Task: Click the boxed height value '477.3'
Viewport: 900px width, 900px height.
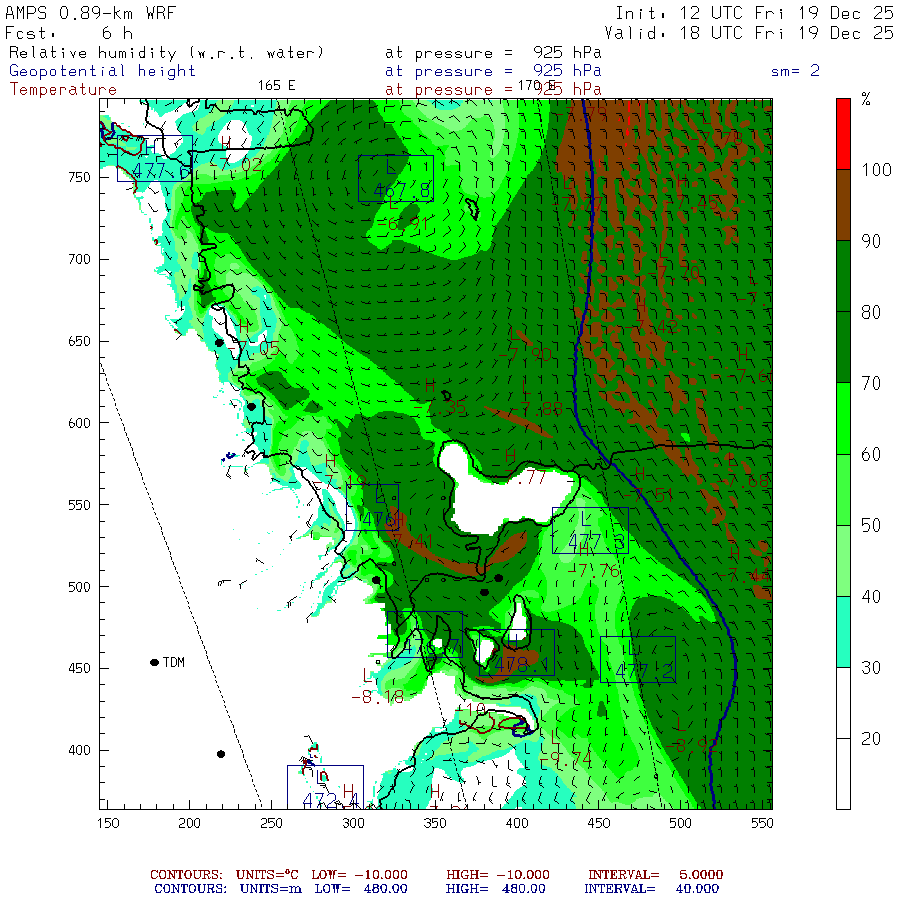Action: click(596, 542)
